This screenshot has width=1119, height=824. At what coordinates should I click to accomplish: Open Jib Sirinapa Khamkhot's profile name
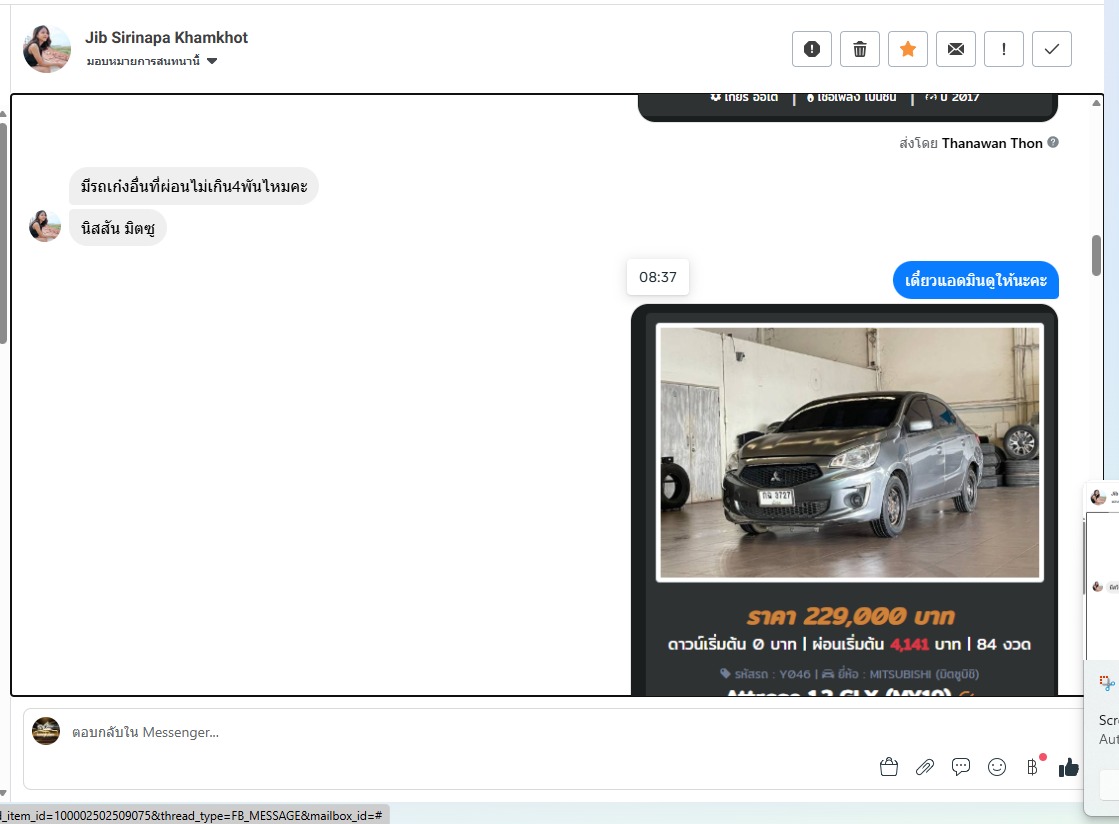[166, 38]
